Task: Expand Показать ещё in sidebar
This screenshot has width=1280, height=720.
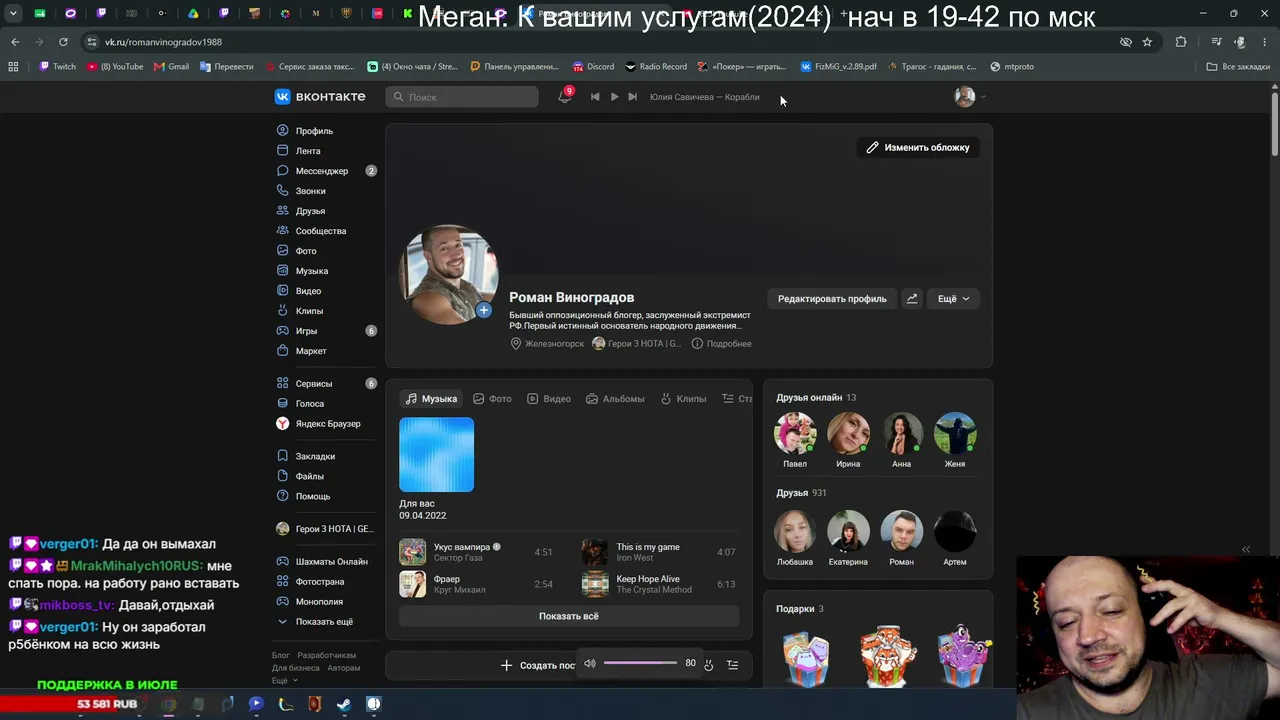Action: 324,622
